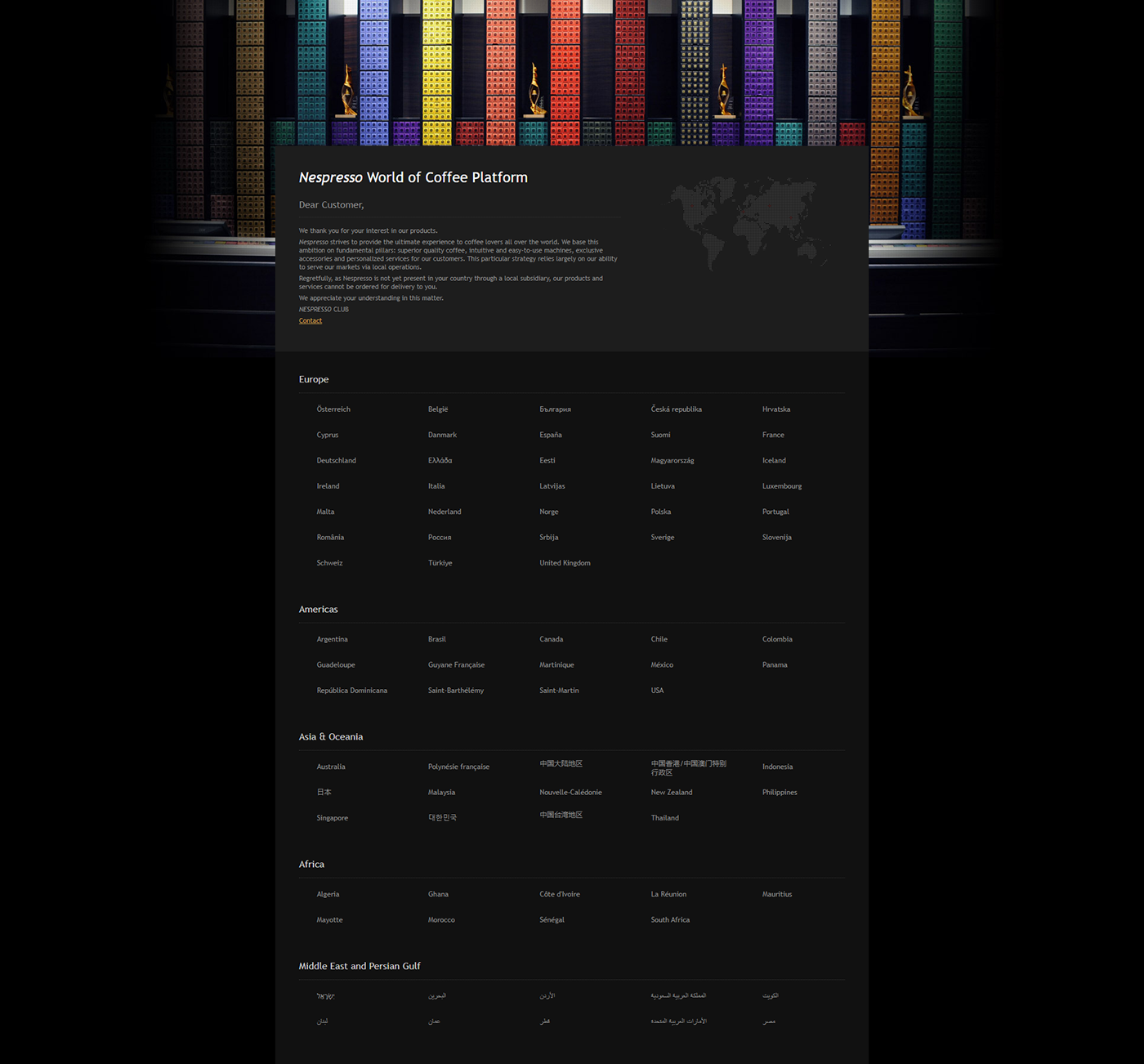Choose Deutschland country link

coord(337,461)
